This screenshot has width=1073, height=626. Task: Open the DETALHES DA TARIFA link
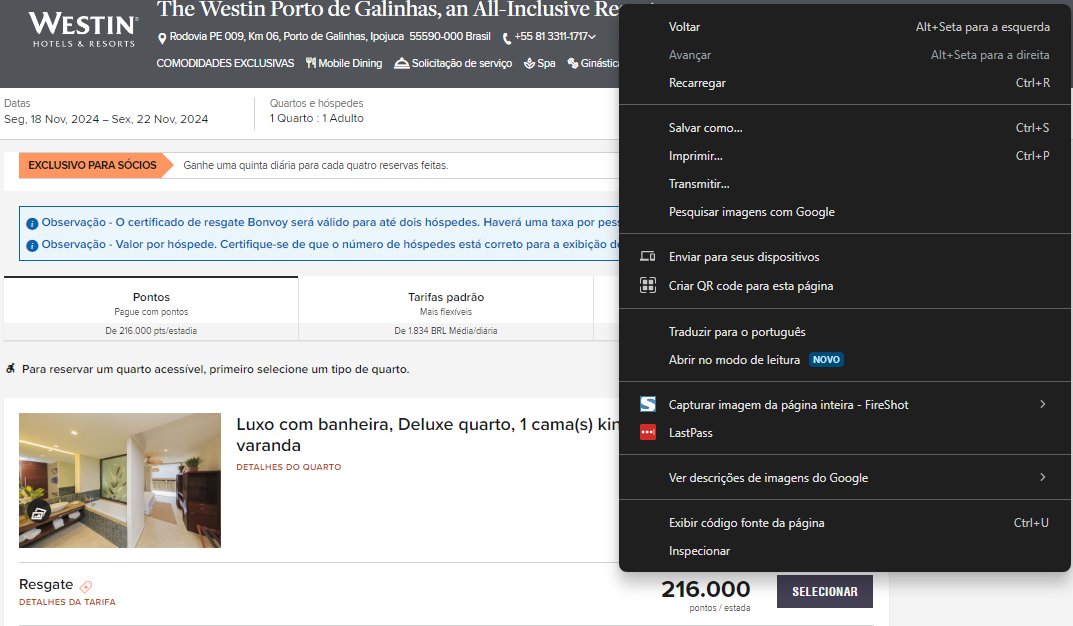(67, 602)
